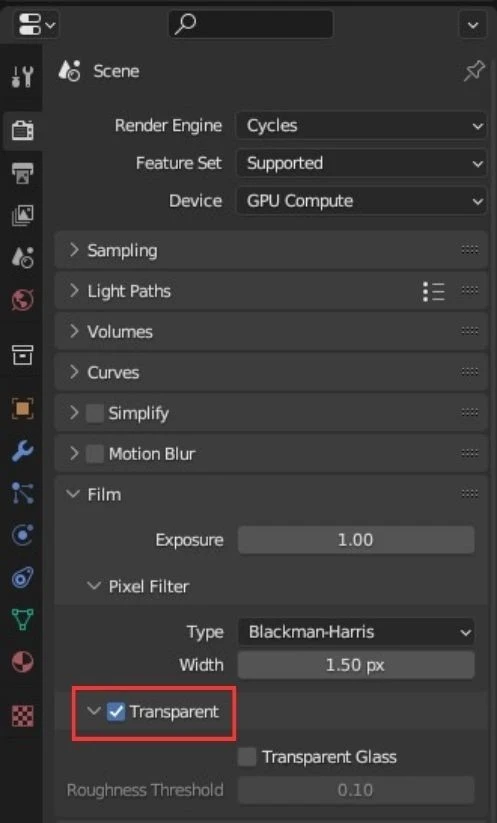Enable the Transparent Glass checkbox

pyautogui.click(x=247, y=757)
